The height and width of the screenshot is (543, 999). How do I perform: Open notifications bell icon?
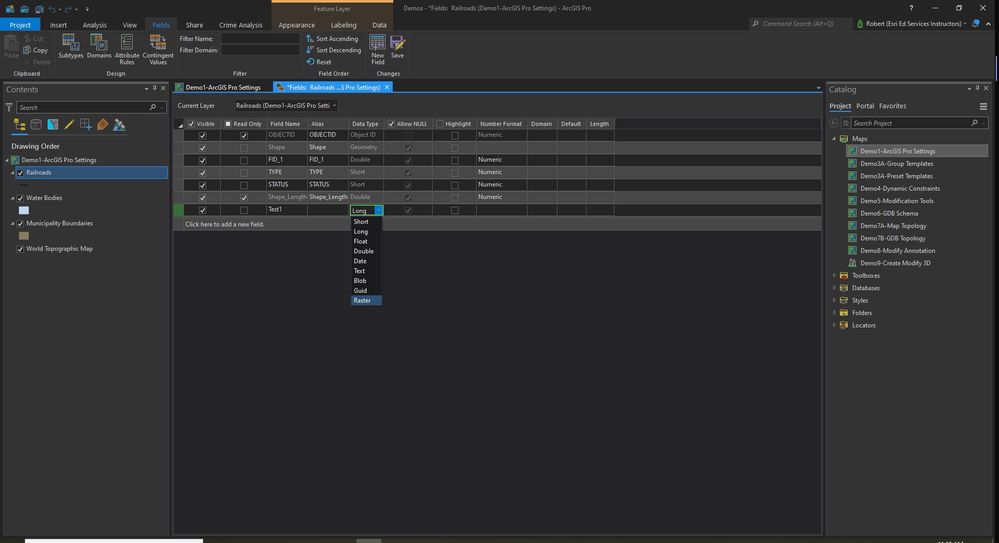975,24
